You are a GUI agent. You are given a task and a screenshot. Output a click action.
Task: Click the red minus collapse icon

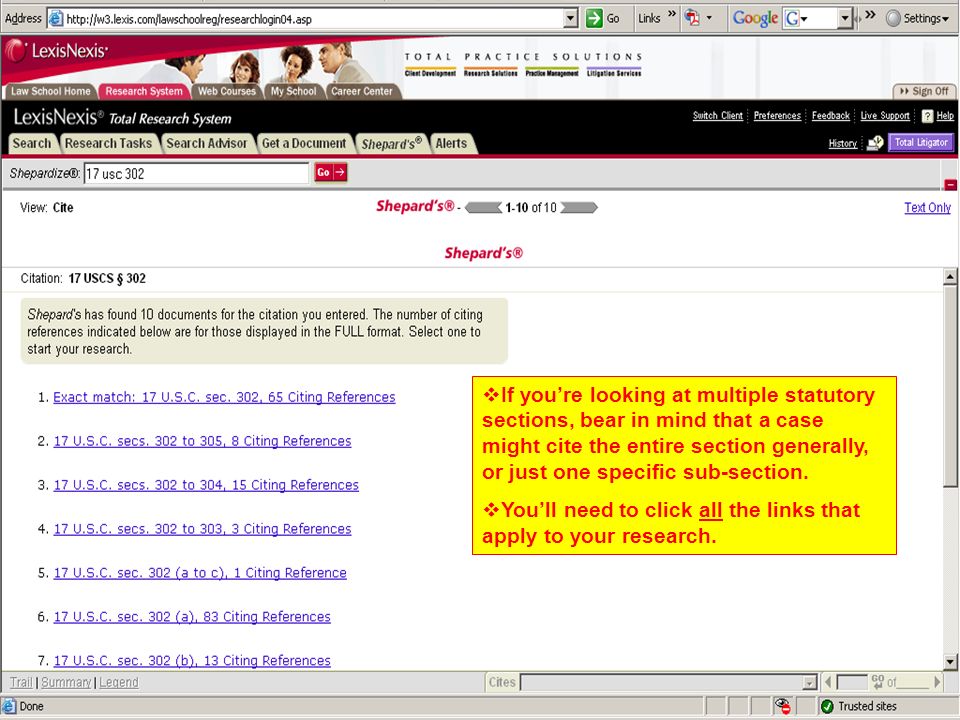coord(951,184)
